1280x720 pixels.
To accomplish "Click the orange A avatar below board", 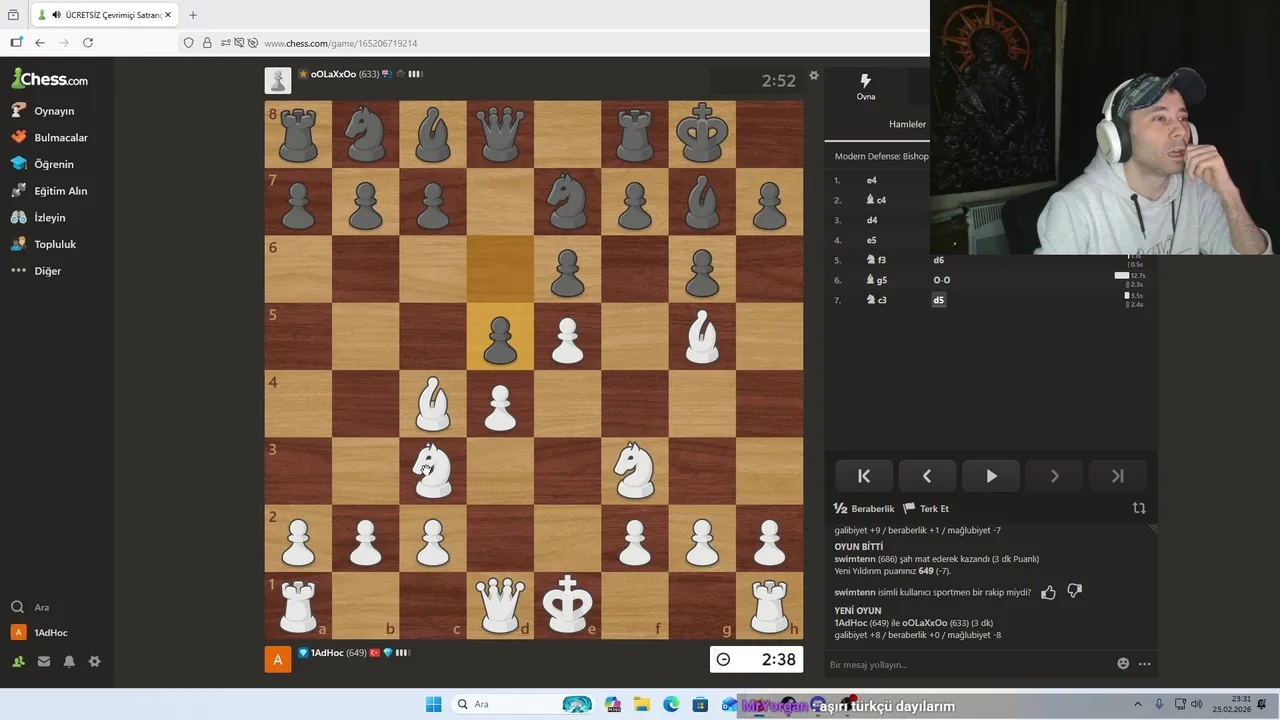I will point(278,659).
